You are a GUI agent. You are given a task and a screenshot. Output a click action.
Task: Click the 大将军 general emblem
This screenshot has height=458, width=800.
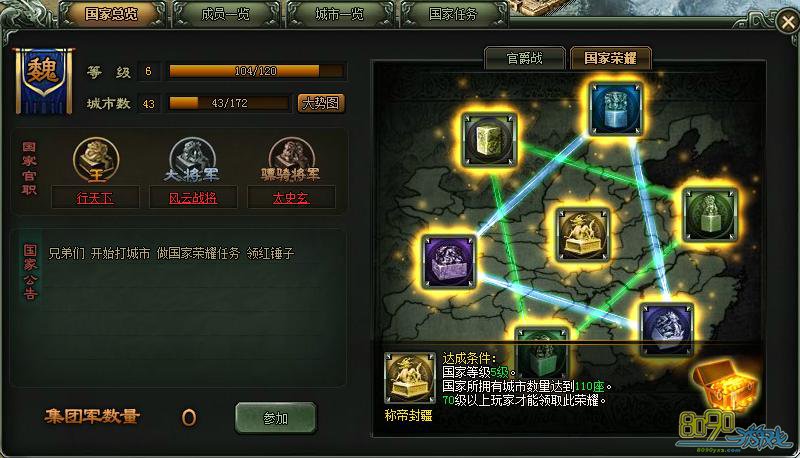point(192,160)
